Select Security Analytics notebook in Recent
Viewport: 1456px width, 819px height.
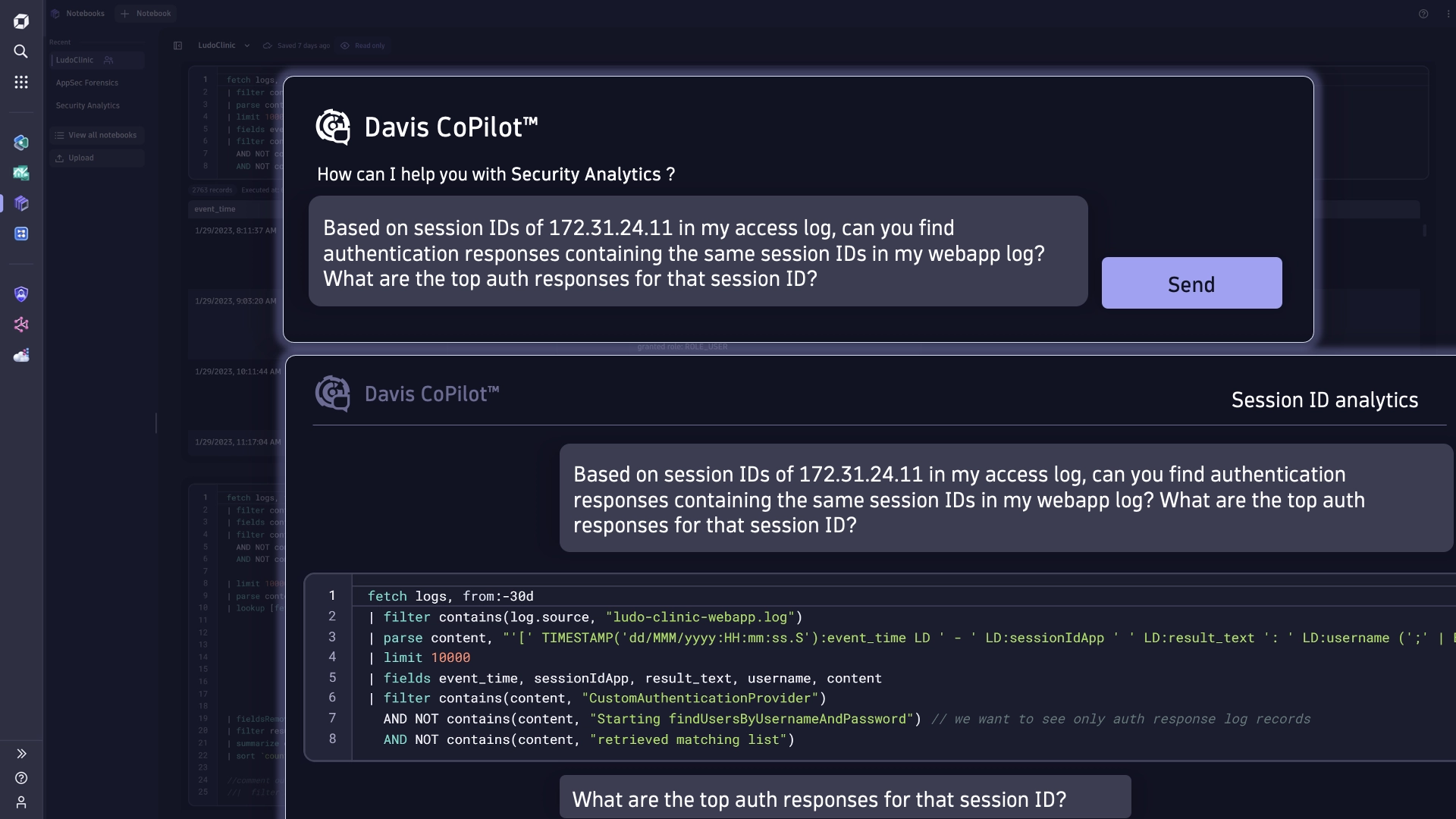[88, 105]
